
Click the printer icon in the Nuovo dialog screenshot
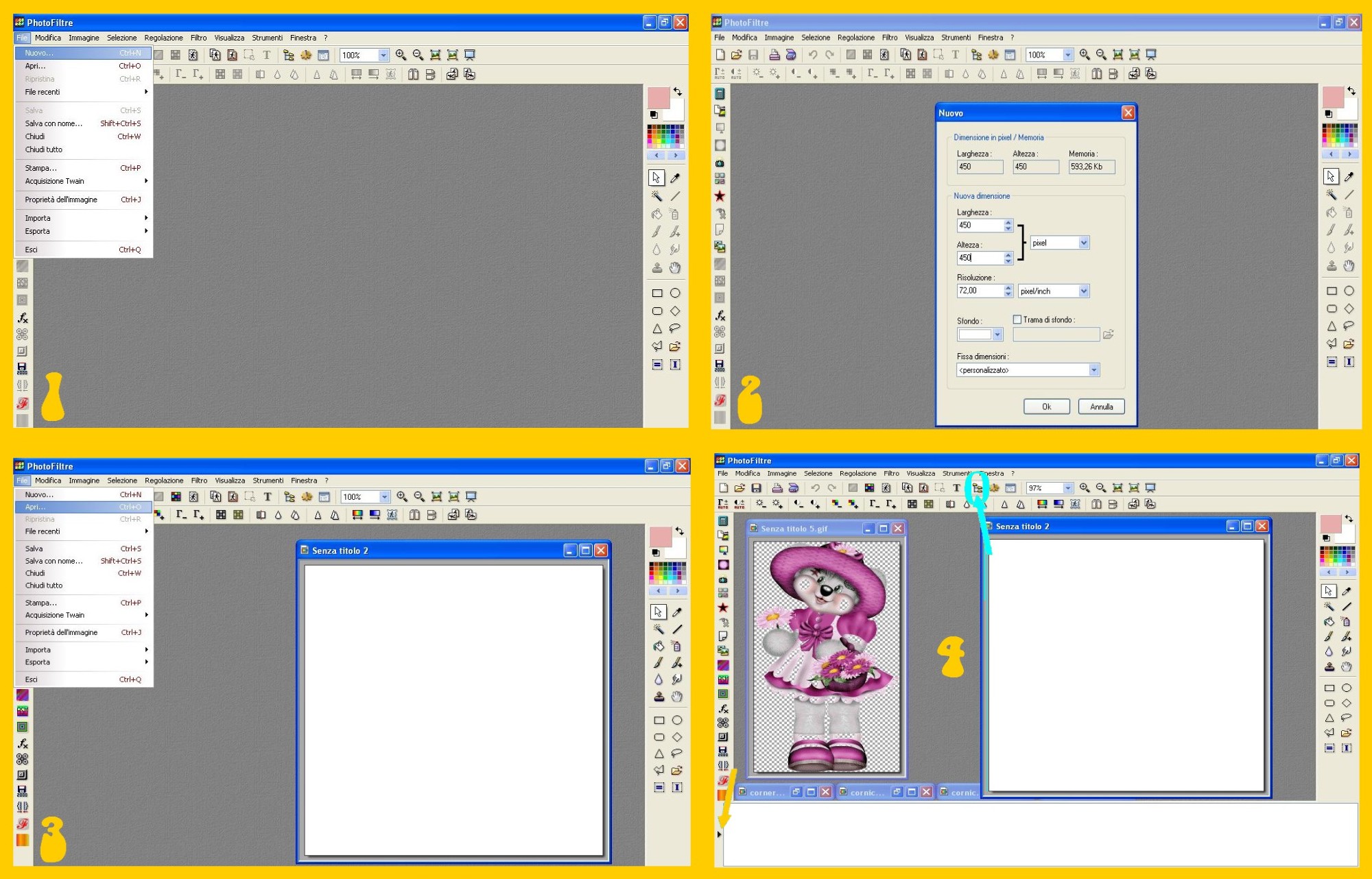point(774,55)
